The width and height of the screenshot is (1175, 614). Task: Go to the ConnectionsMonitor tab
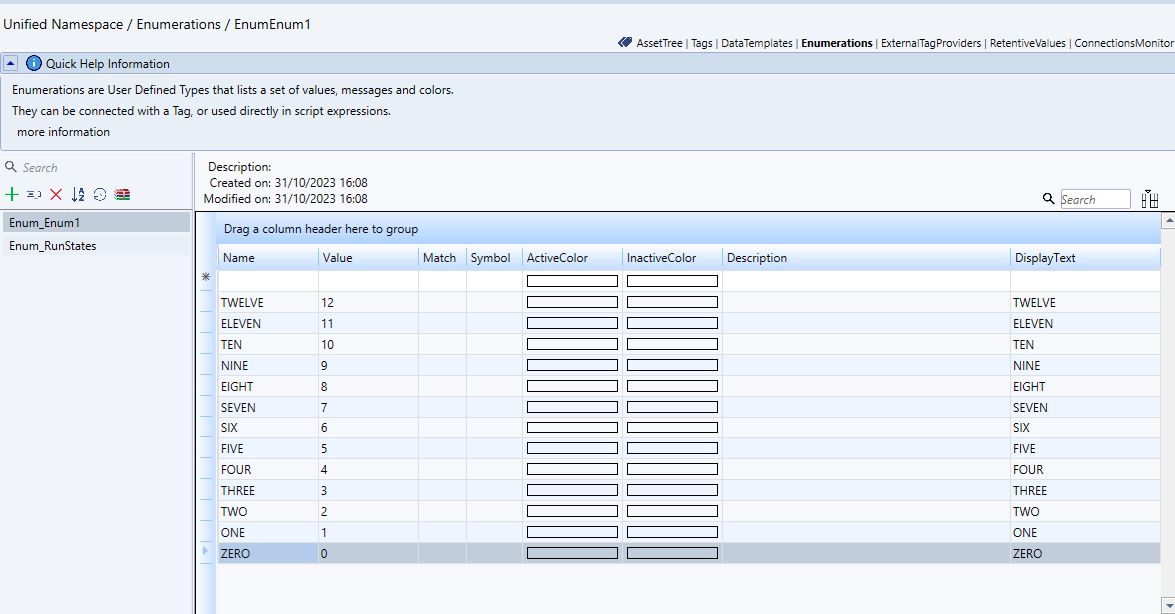tap(1123, 43)
